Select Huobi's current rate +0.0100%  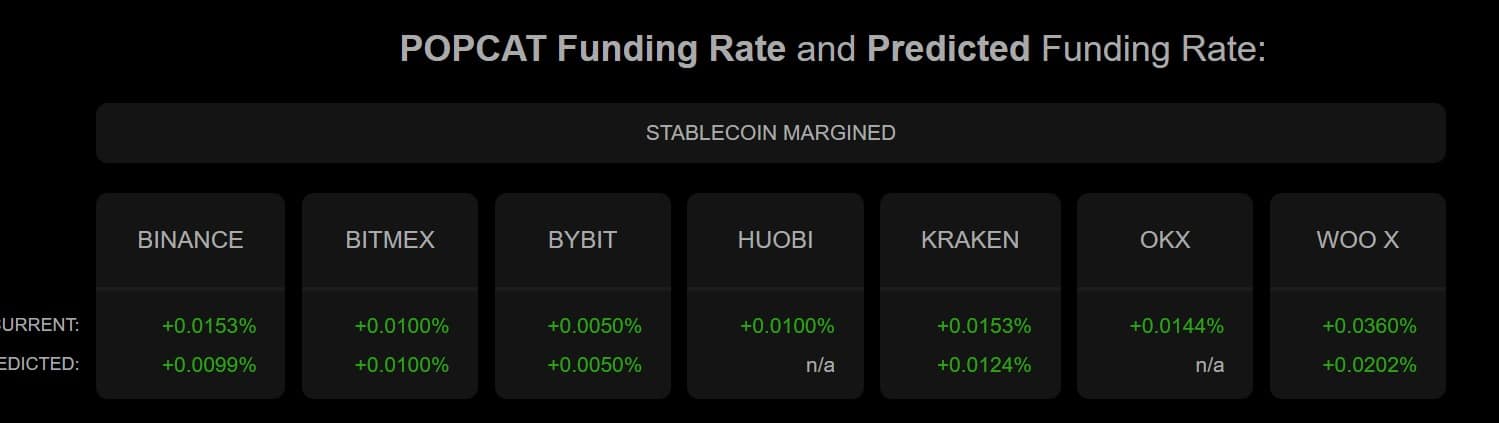click(787, 326)
